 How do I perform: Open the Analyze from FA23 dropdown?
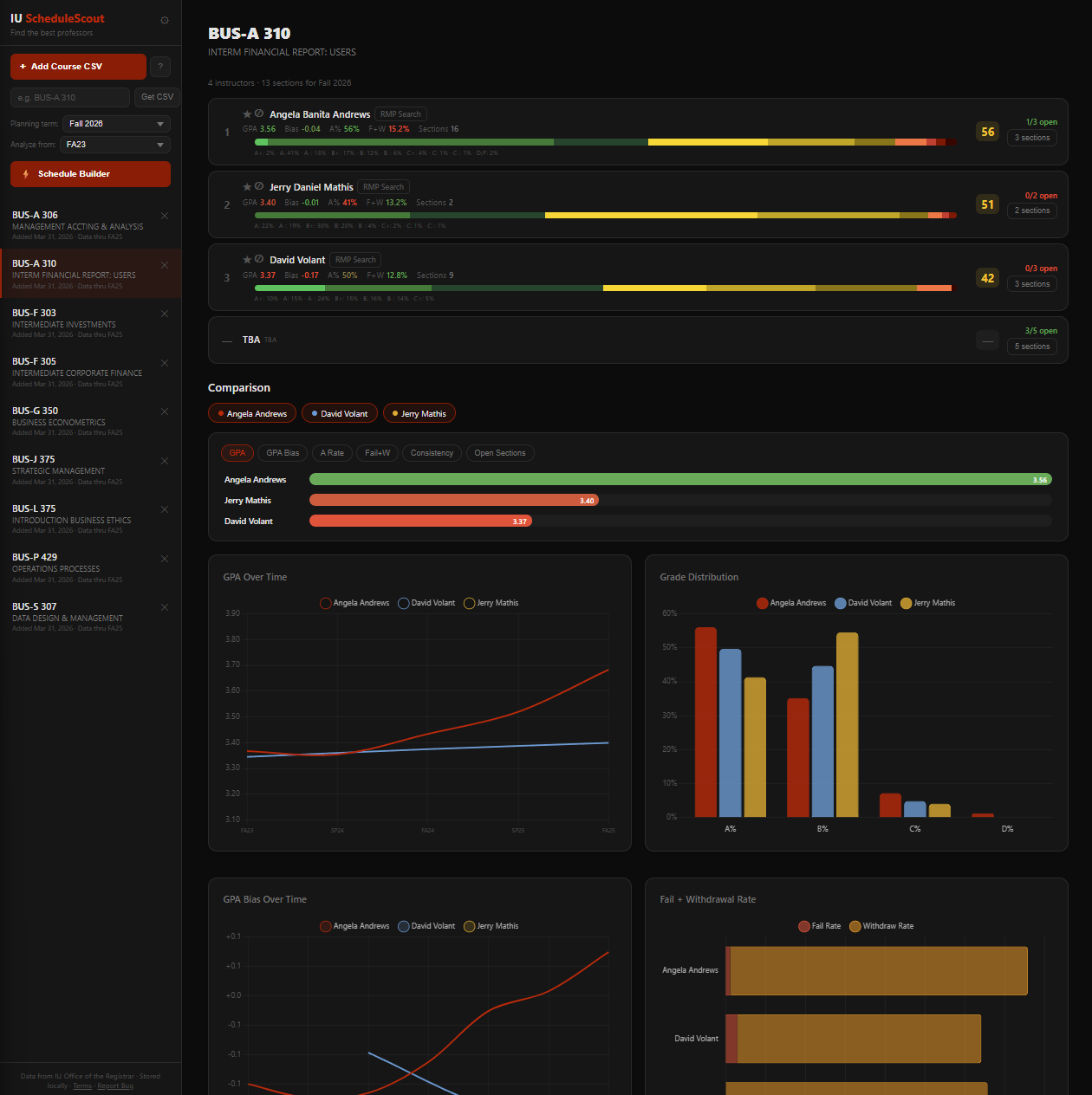click(x=114, y=144)
